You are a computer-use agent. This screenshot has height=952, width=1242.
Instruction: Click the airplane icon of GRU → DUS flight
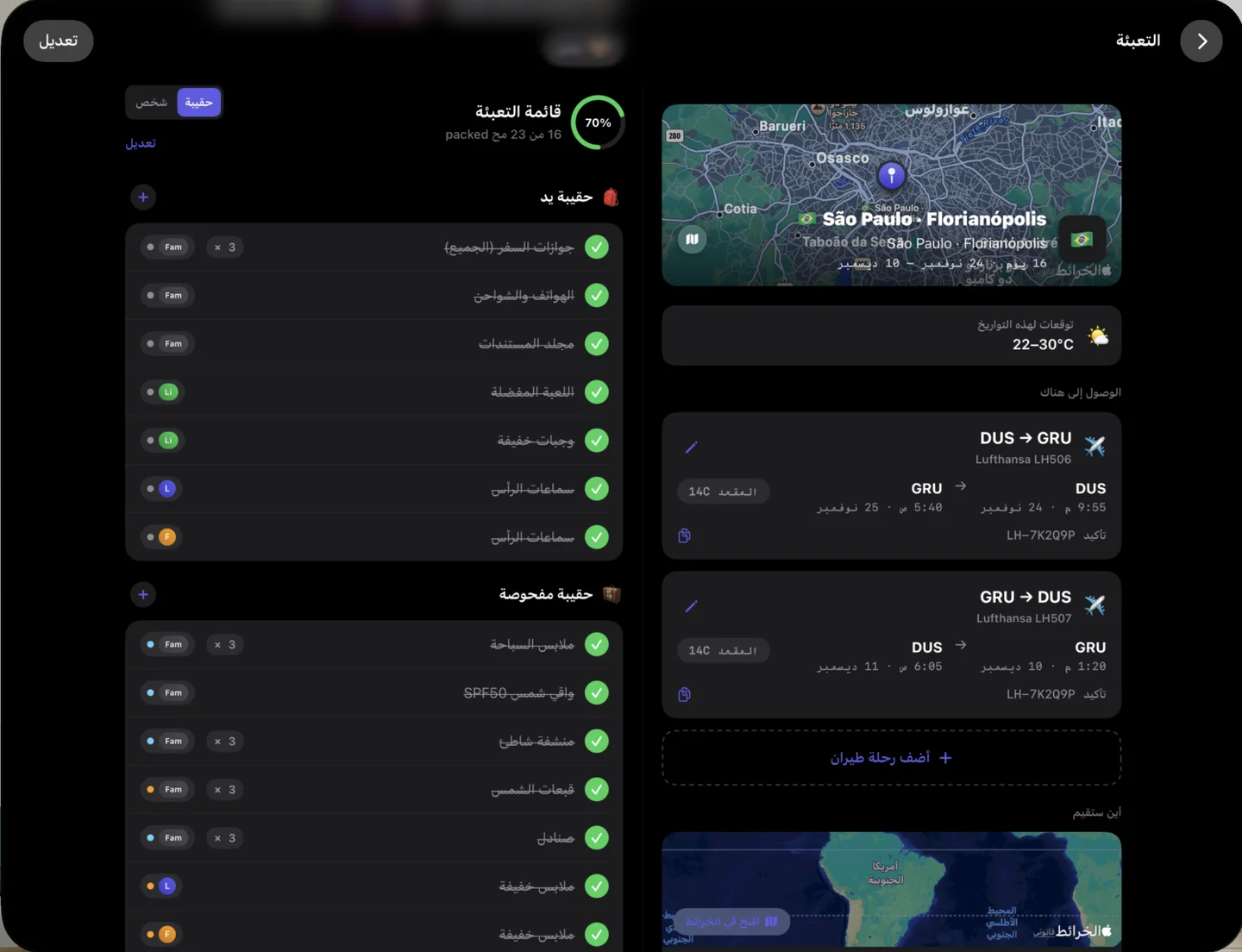(x=1095, y=604)
